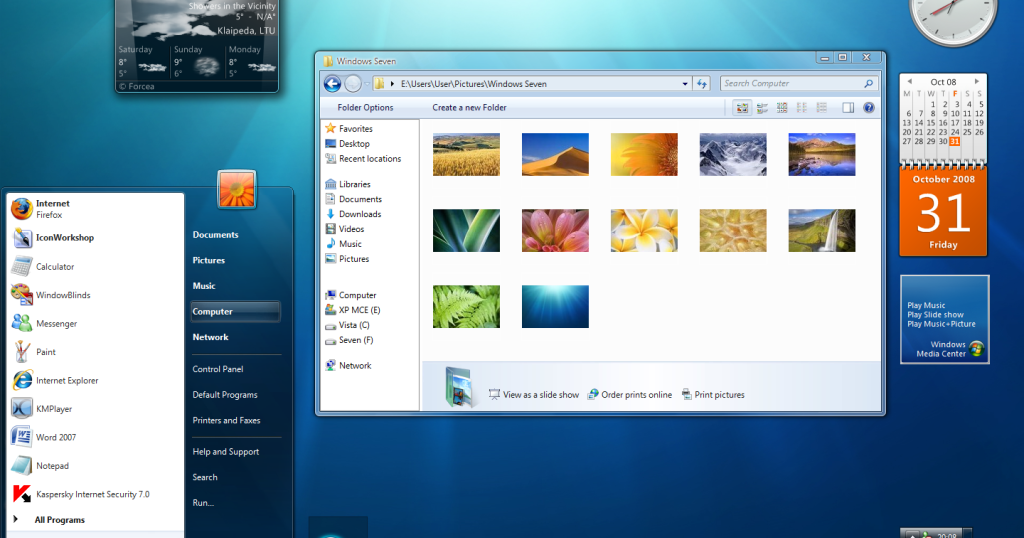The height and width of the screenshot is (538, 1024).
Task: Go to previous month in calendar gadget
Action: pos(910,82)
